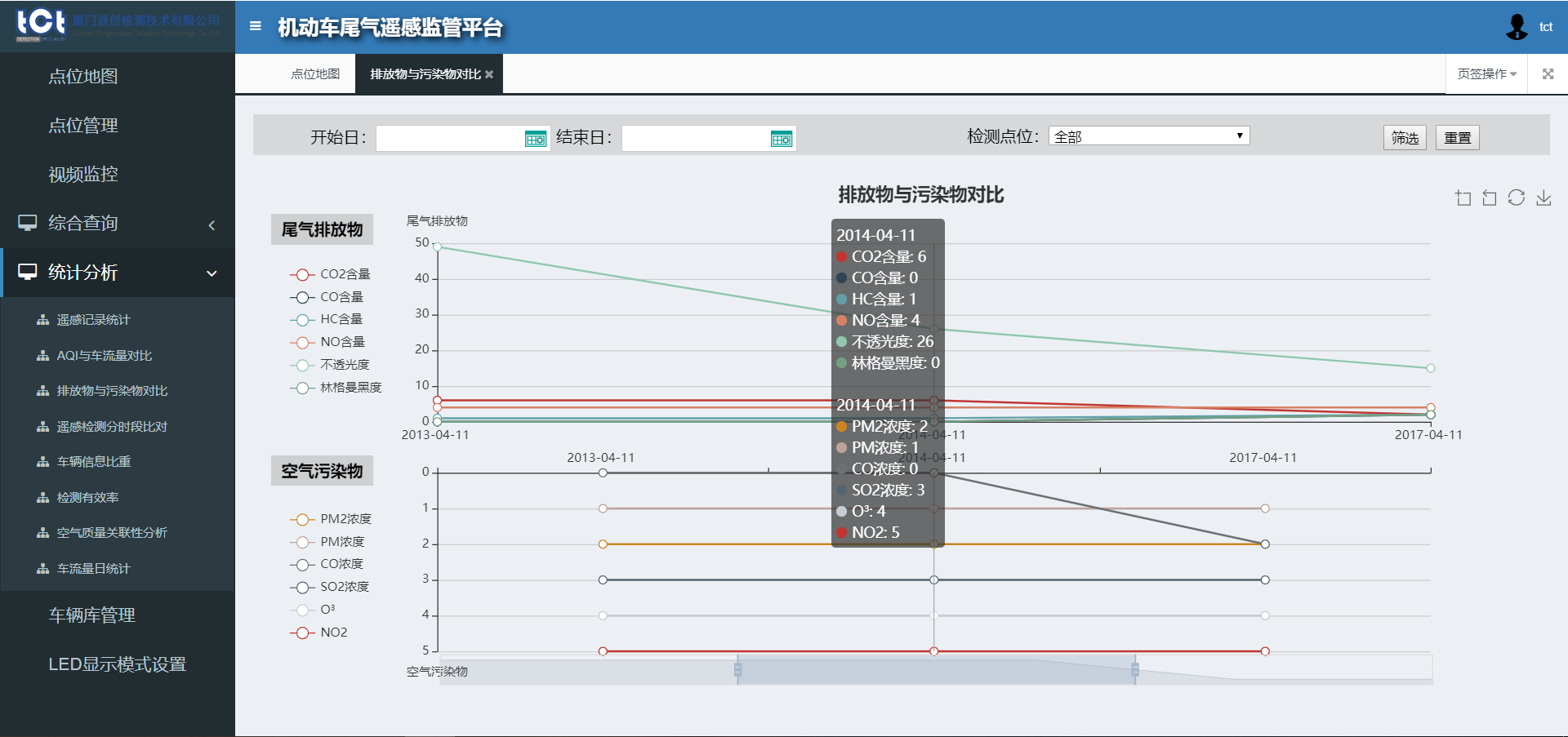The height and width of the screenshot is (737, 1568).
Task: Click the left handle of data zoom slider
Action: coord(737,670)
